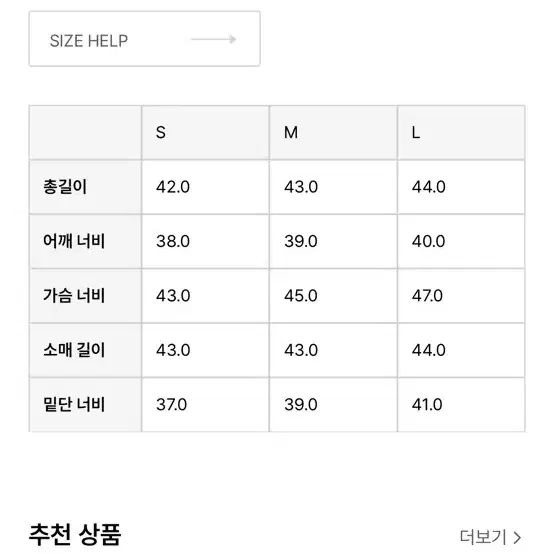
Task: Open the SIZE HELP box
Action: coord(145,39)
